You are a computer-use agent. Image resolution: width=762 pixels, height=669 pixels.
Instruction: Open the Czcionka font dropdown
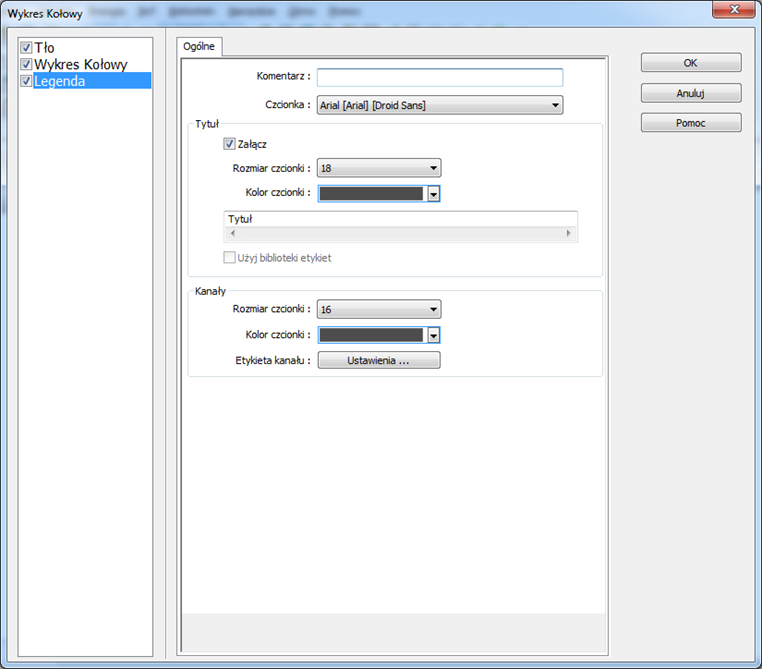click(440, 105)
